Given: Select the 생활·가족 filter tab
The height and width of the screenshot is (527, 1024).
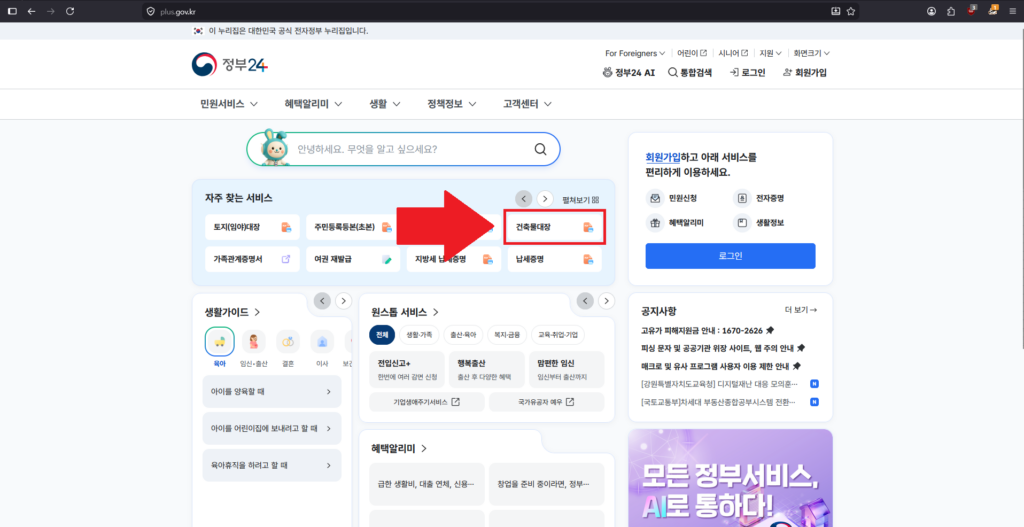Looking at the screenshot, I should [x=419, y=335].
